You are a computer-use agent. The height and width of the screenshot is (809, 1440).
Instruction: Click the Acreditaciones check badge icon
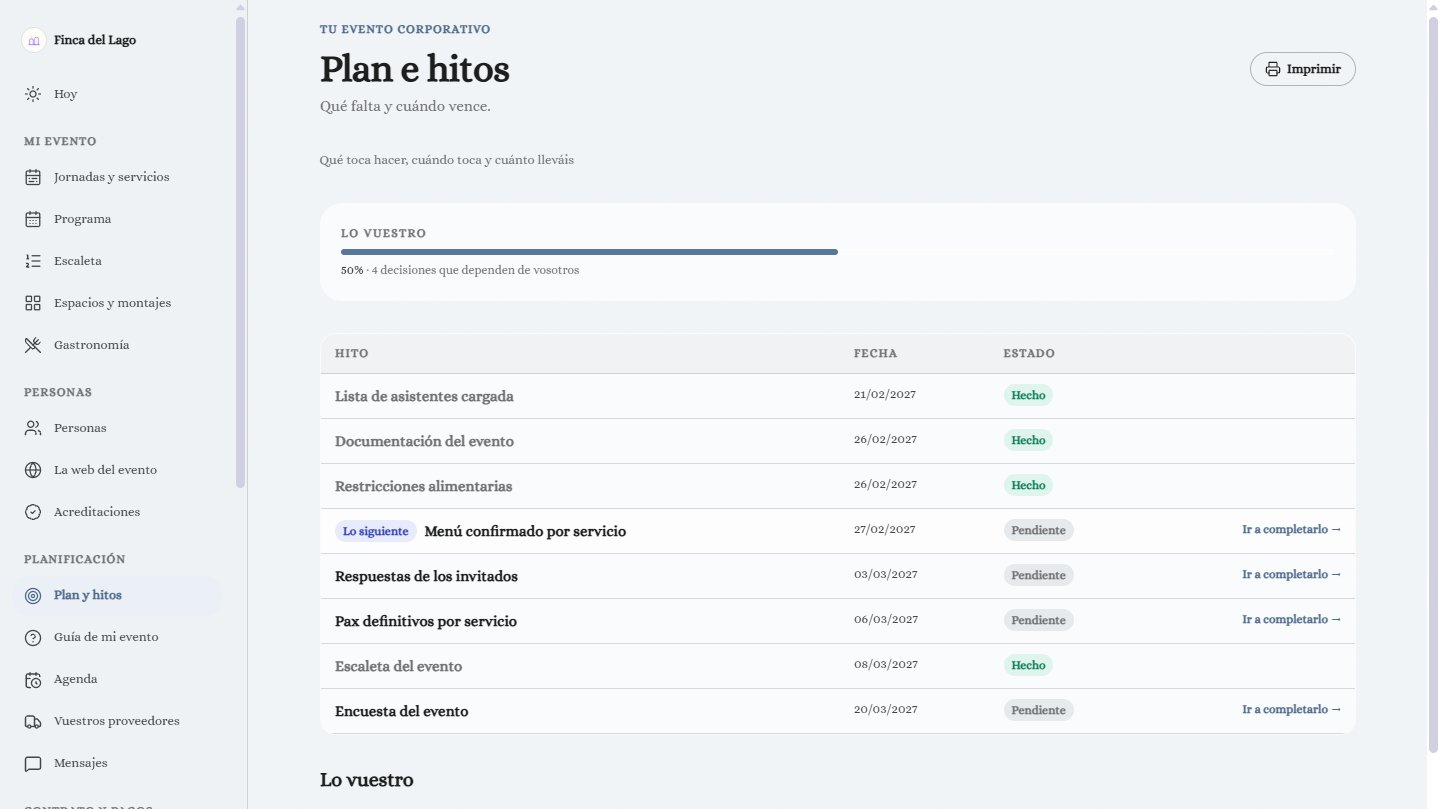click(33, 512)
